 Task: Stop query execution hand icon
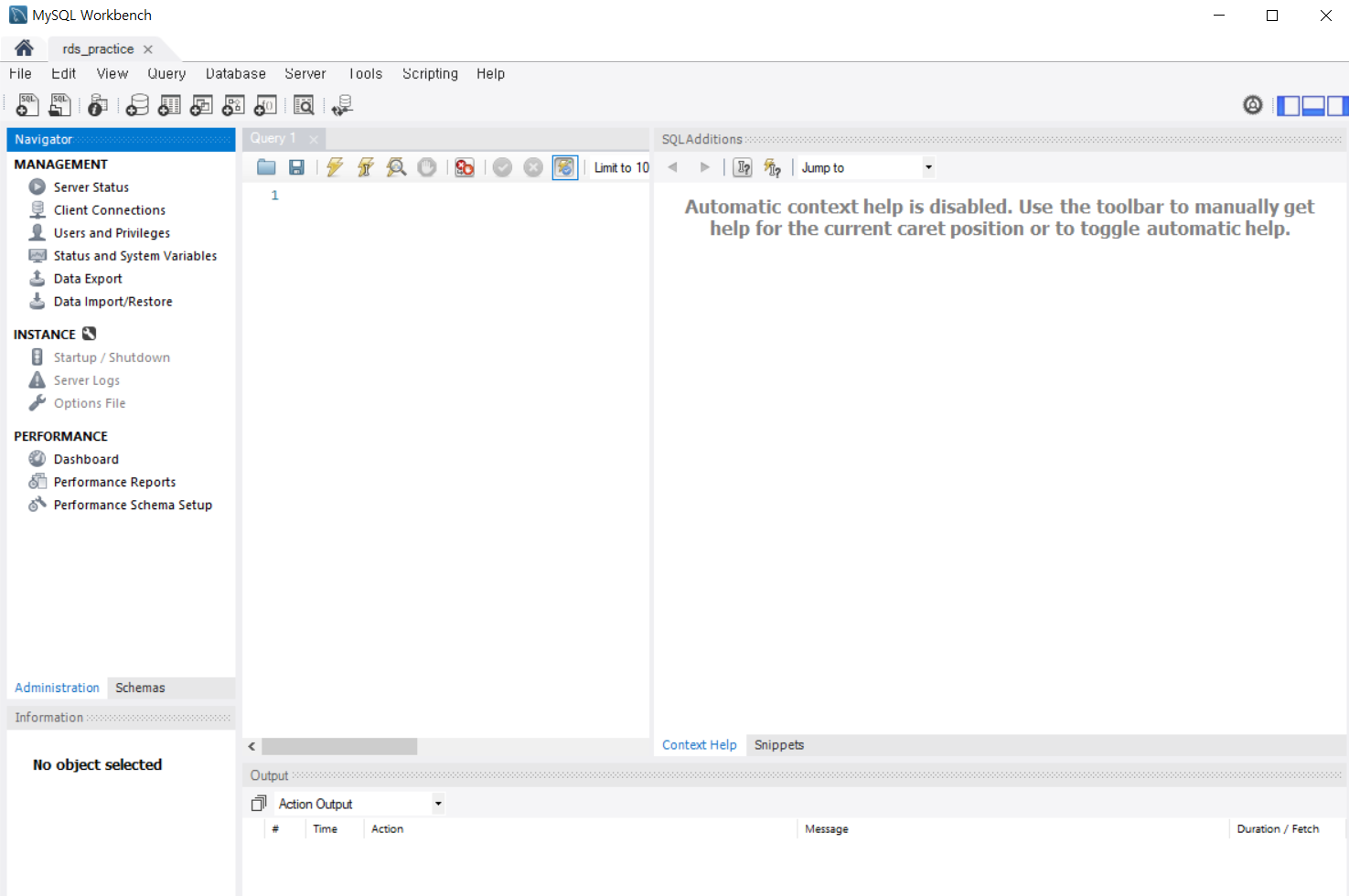pos(427,167)
